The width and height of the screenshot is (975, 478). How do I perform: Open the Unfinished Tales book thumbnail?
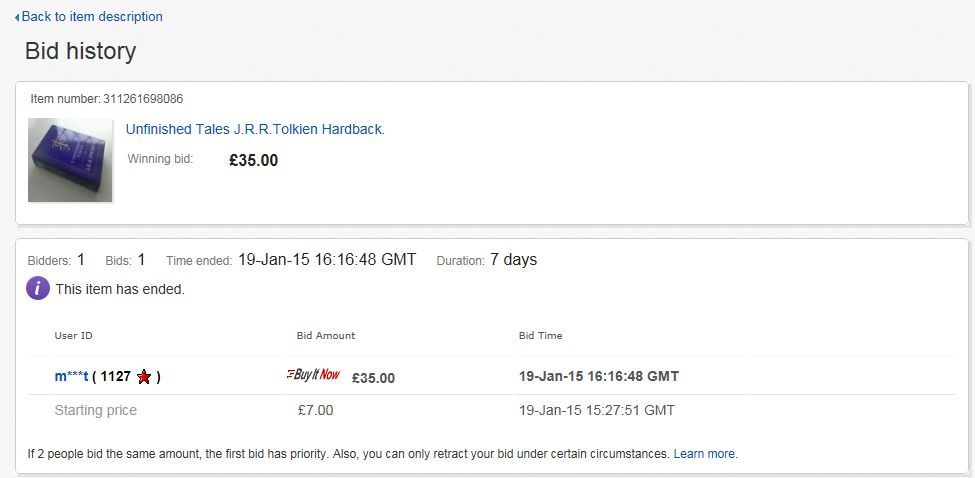point(70,160)
